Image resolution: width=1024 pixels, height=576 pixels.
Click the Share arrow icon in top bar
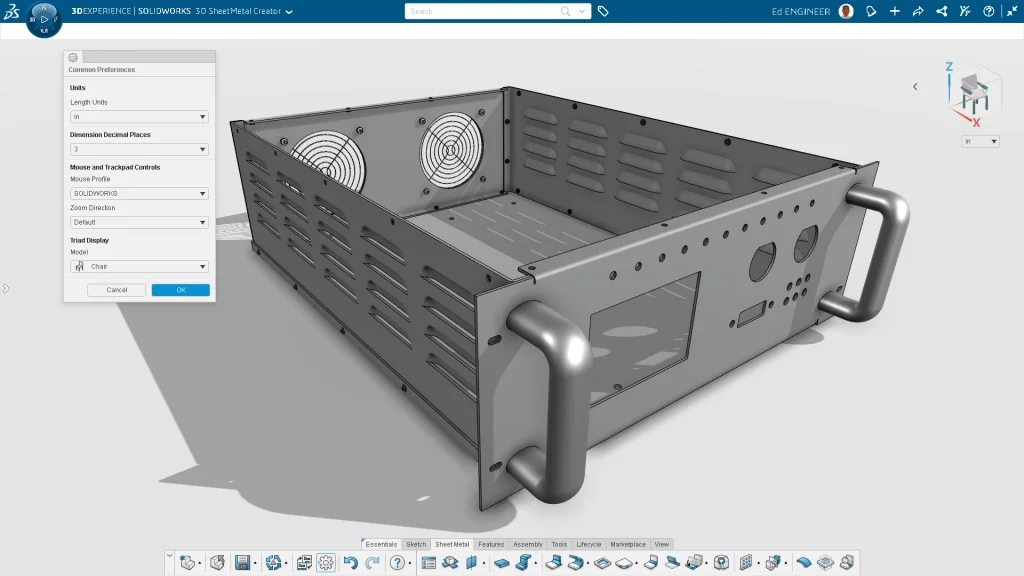(x=918, y=11)
